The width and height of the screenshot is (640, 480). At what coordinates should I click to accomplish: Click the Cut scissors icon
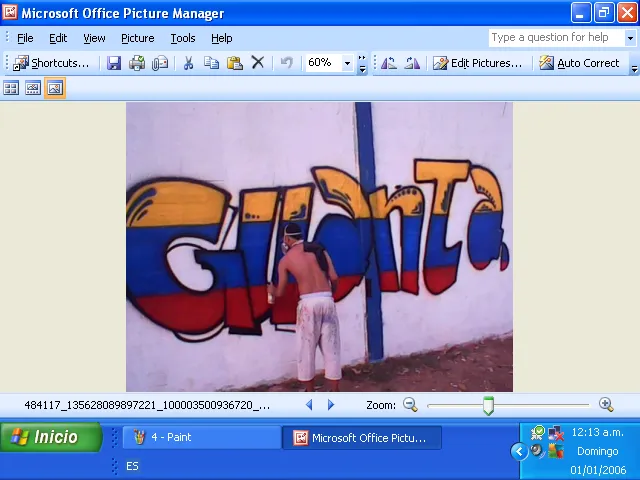pyautogui.click(x=188, y=63)
